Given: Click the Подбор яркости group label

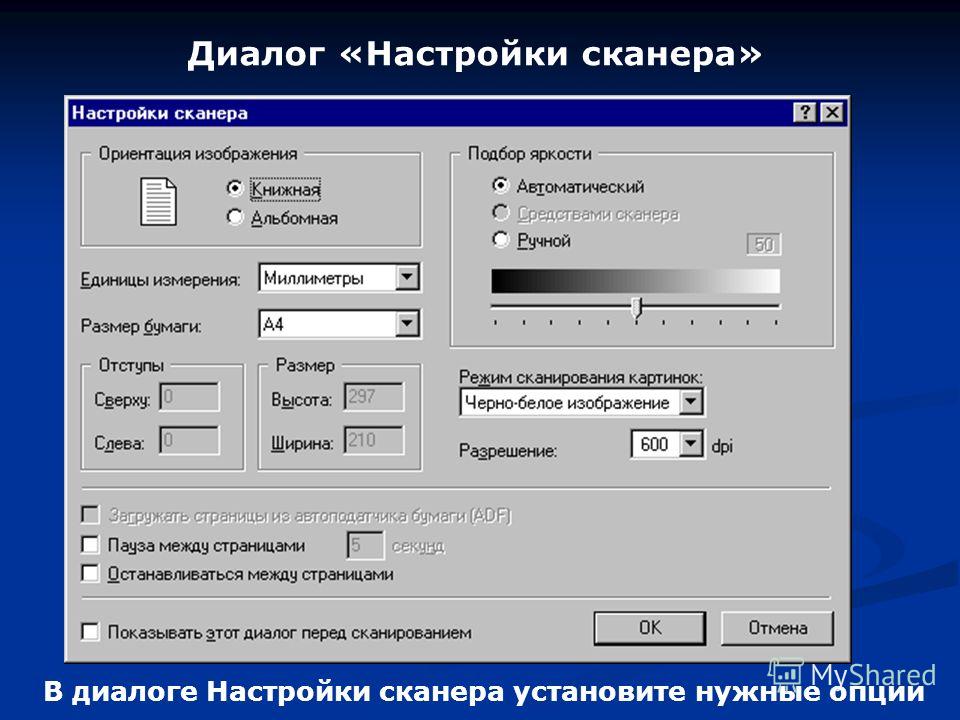Looking at the screenshot, I should (530, 154).
